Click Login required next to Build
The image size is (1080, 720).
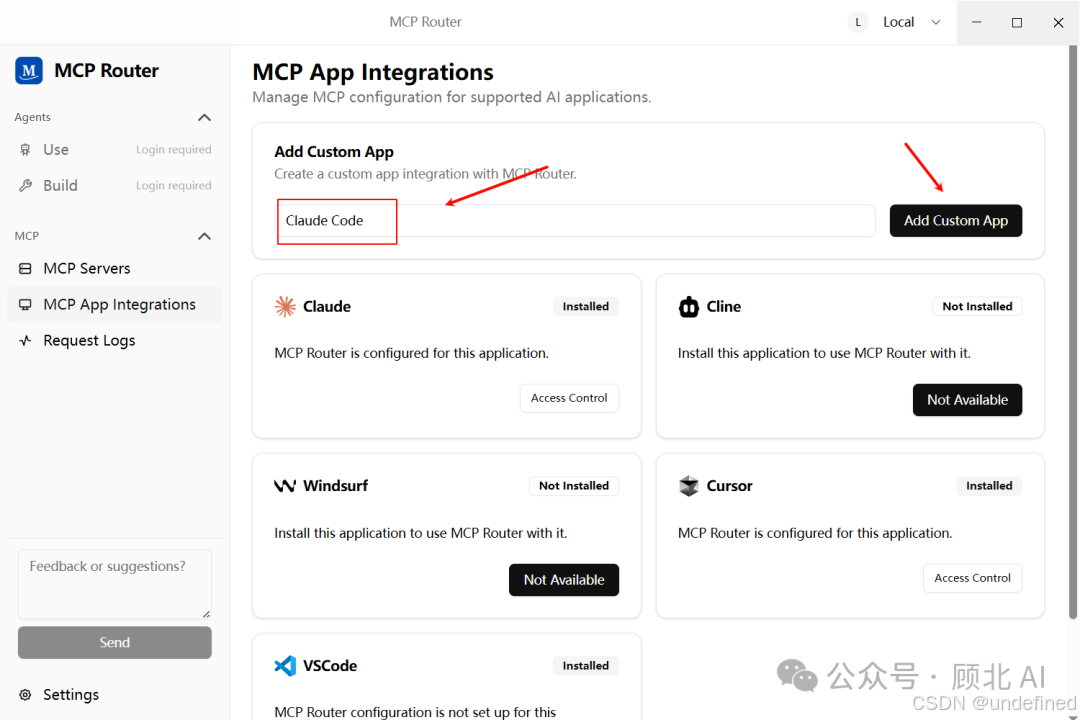click(x=174, y=185)
